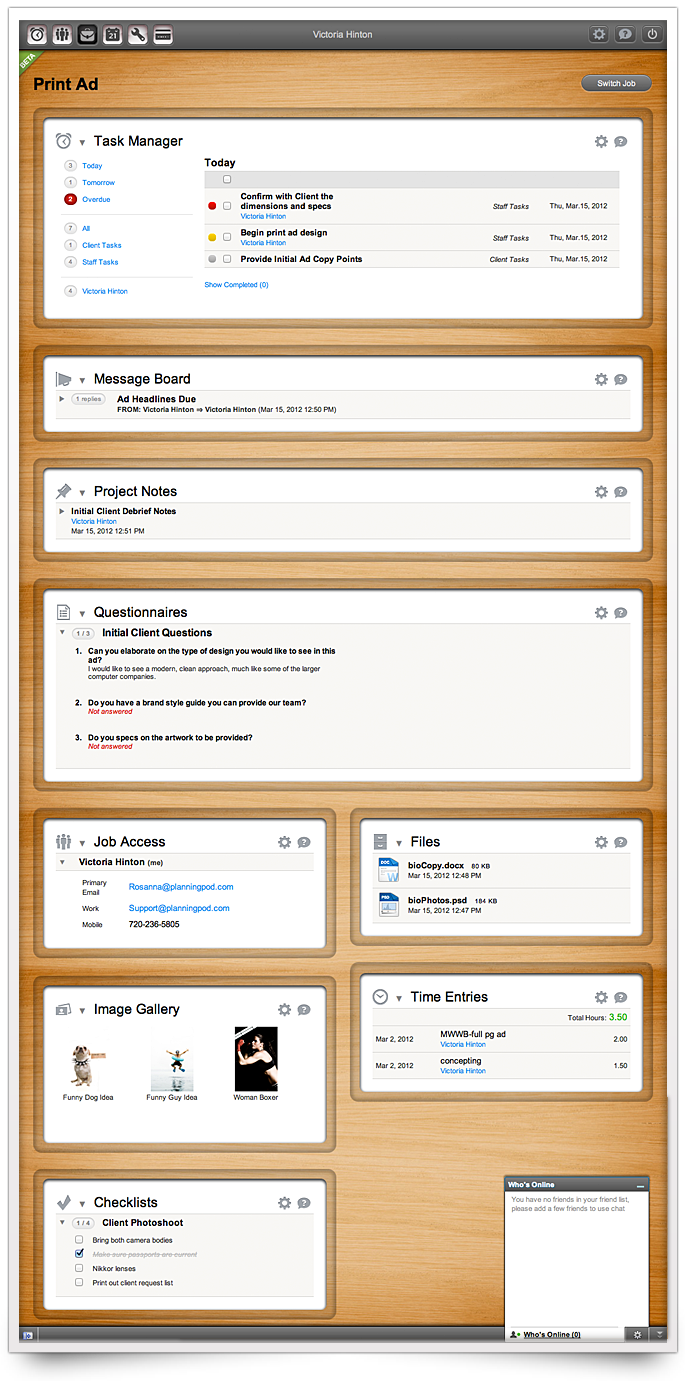The width and height of the screenshot is (685, 1381).
Task: Open Image Gallery panel settings gear
Action: [284, 1010]
